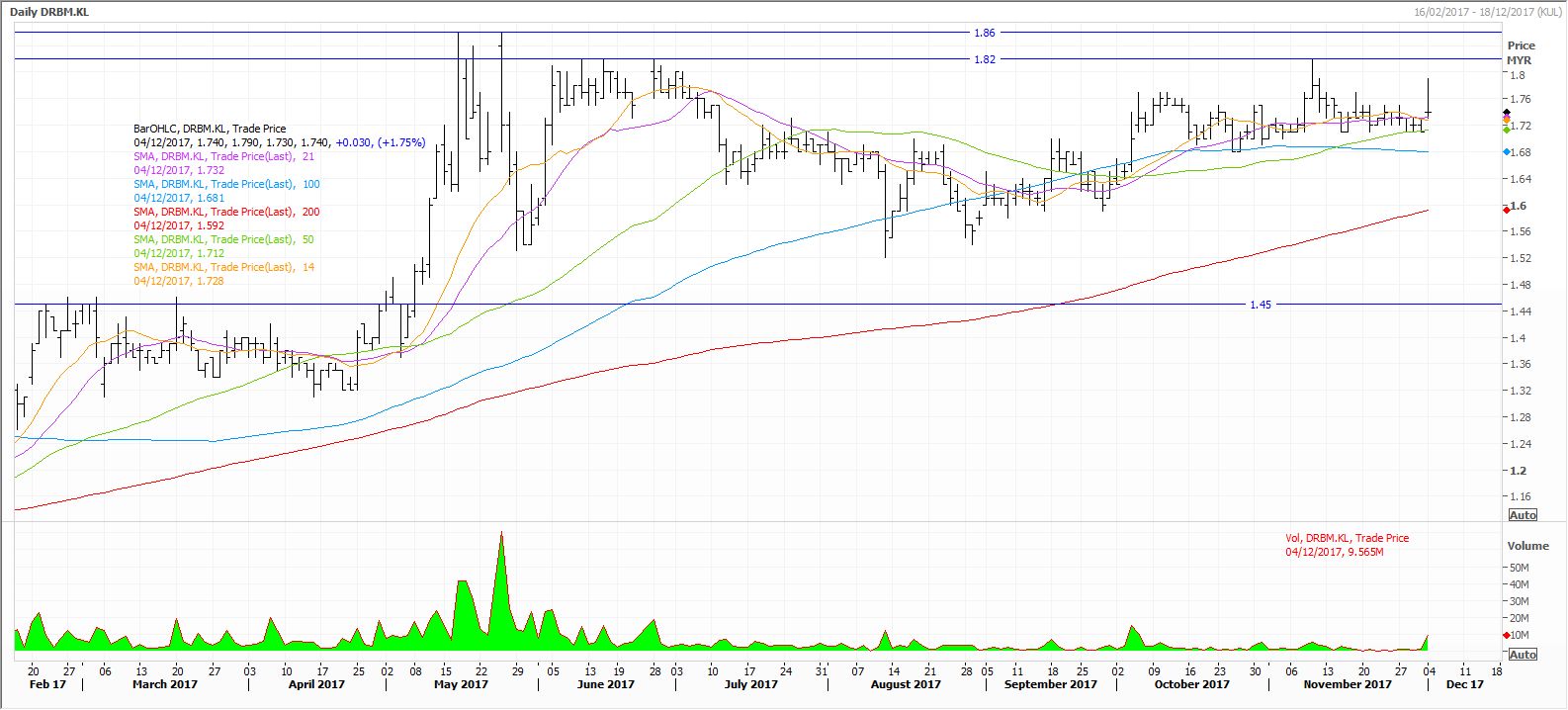Select the SMA 14 legend entry
The height and width of the screenshot is (710, 1568).
click(223, 267)
